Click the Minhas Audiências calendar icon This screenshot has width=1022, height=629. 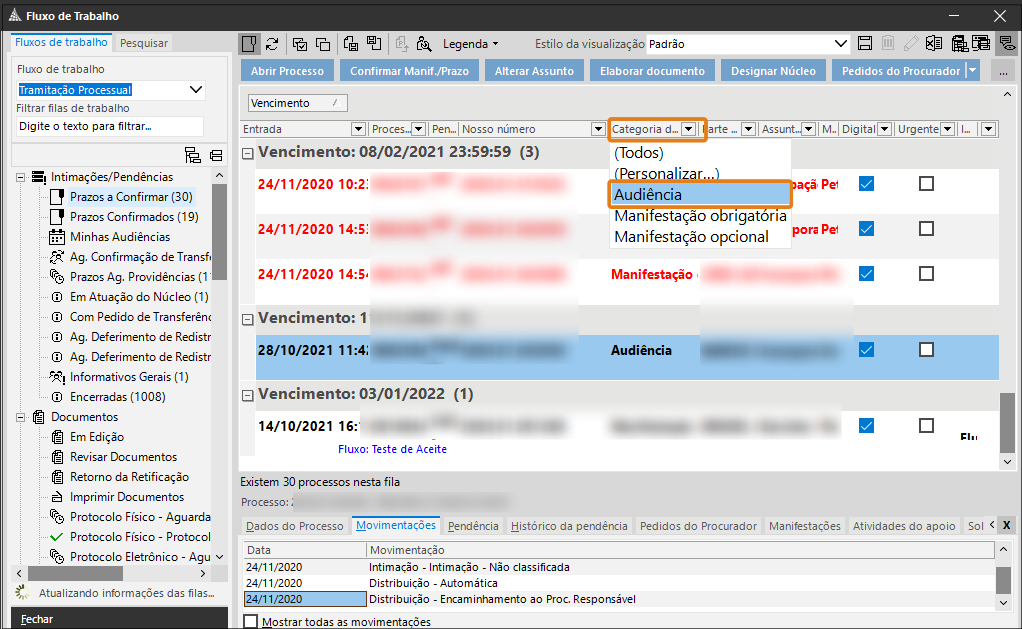tap(57, 237)
